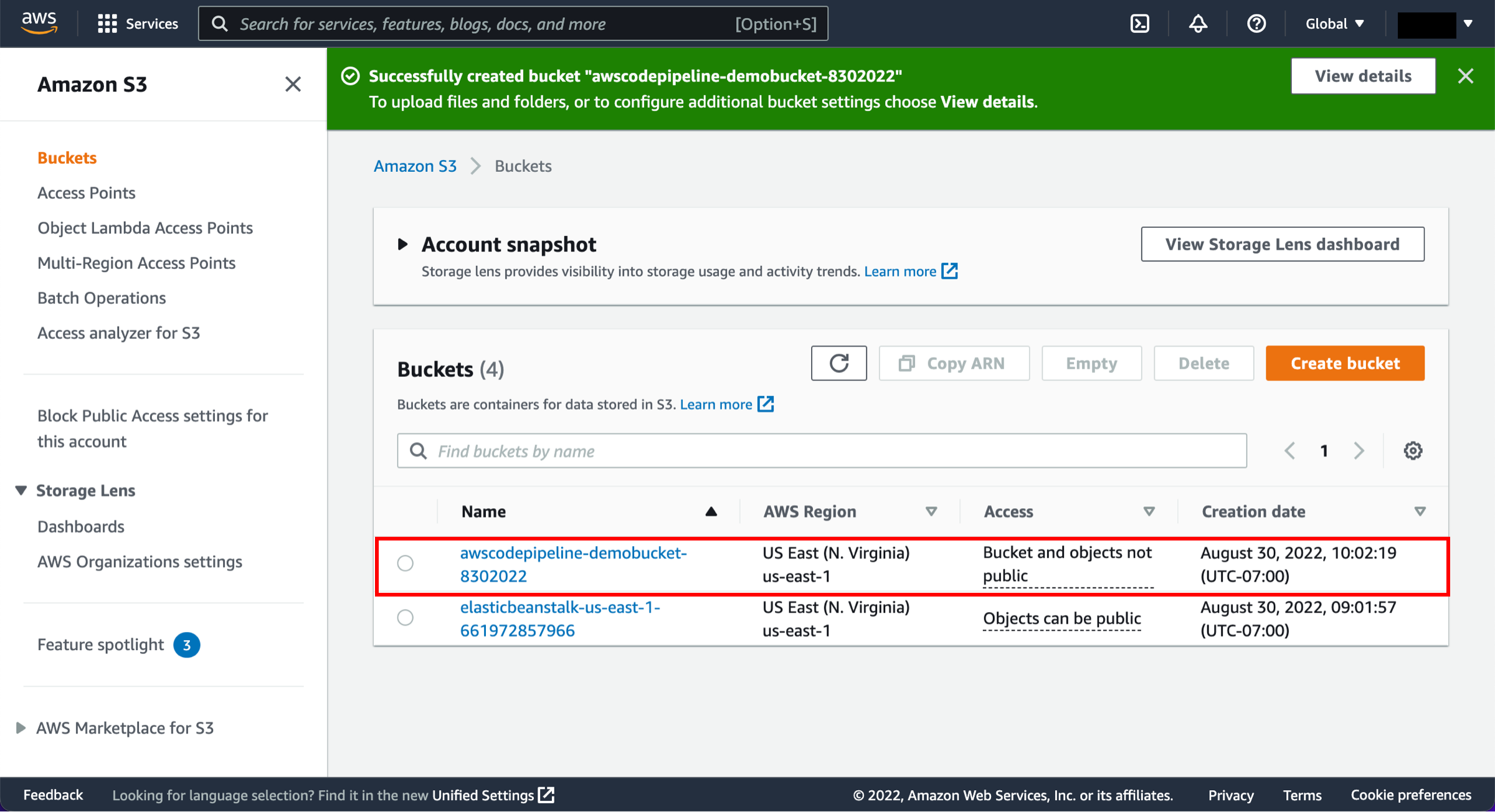Click the Create bucket button
Screen dimensions: 1495x812
pos(1345,363)
